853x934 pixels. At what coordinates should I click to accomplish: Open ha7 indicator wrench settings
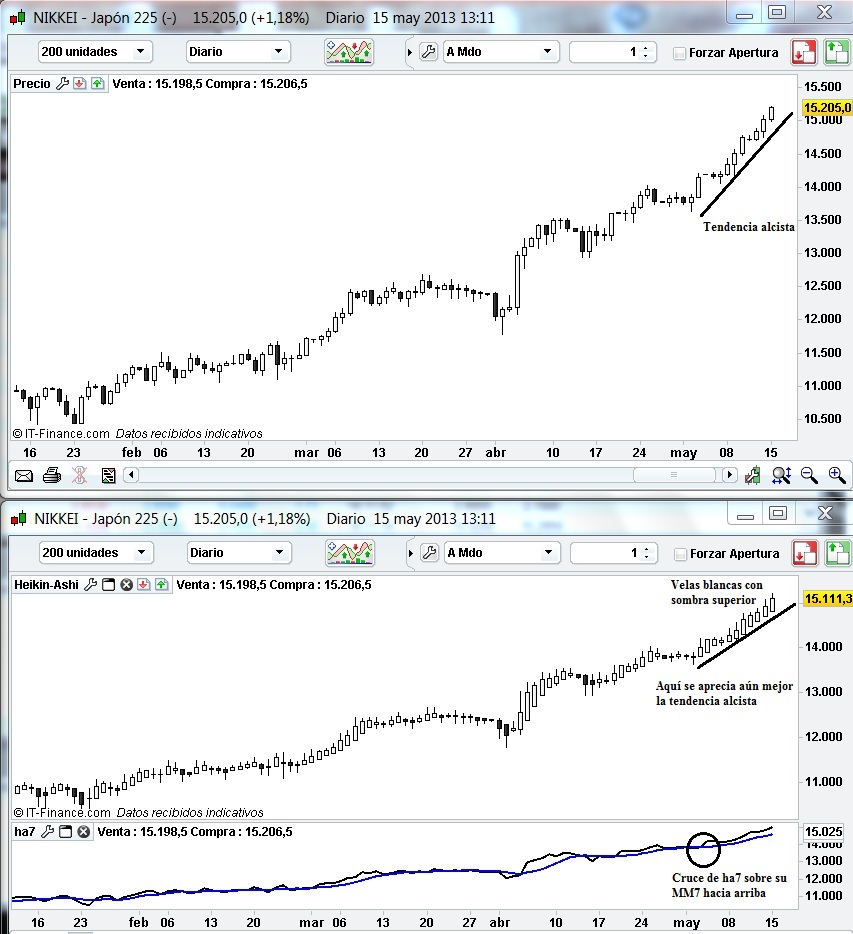click(x=48, y=832)
